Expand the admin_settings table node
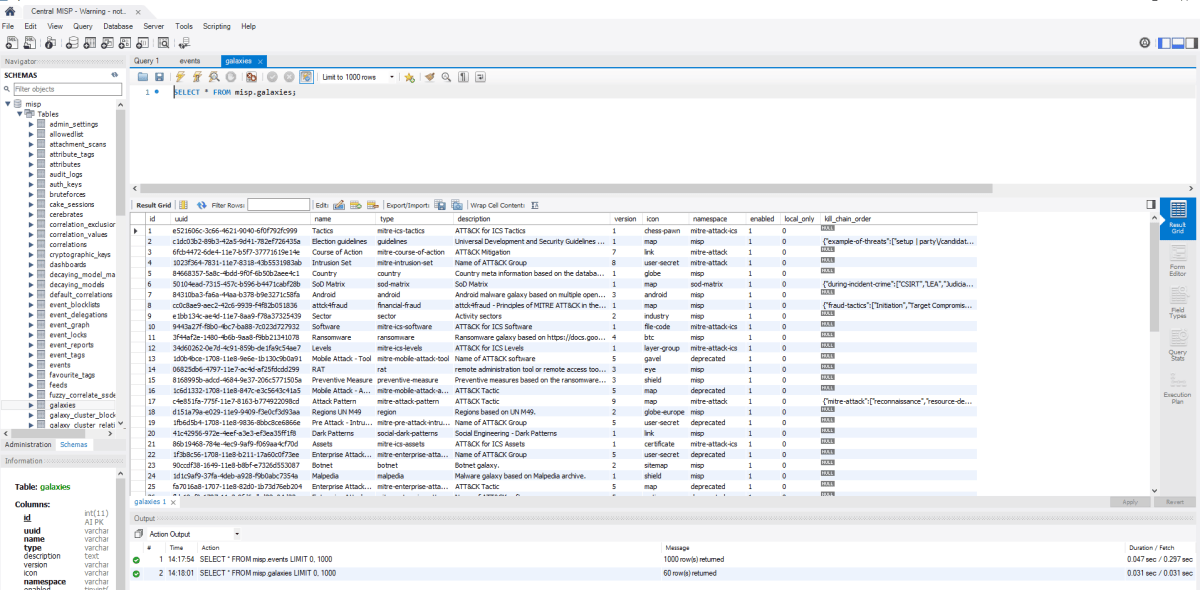Image resolution: width=1200 pixels, height=590 pixels. pyautogui.click(x=31, y=124)
